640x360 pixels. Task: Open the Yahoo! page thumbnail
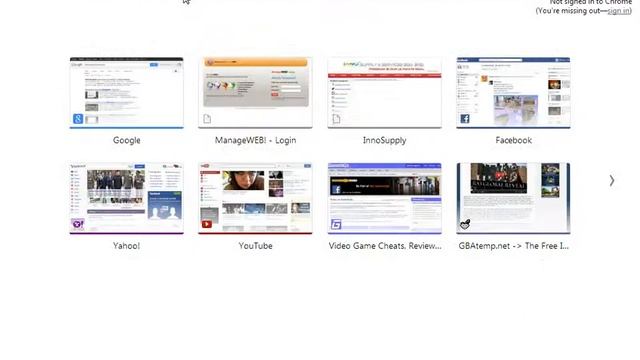tap(127, 198)
